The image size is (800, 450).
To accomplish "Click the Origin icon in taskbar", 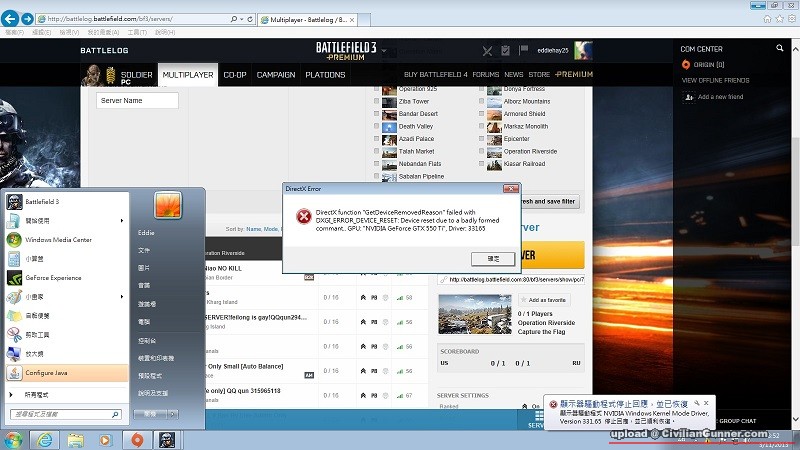I will pos(137,439).
